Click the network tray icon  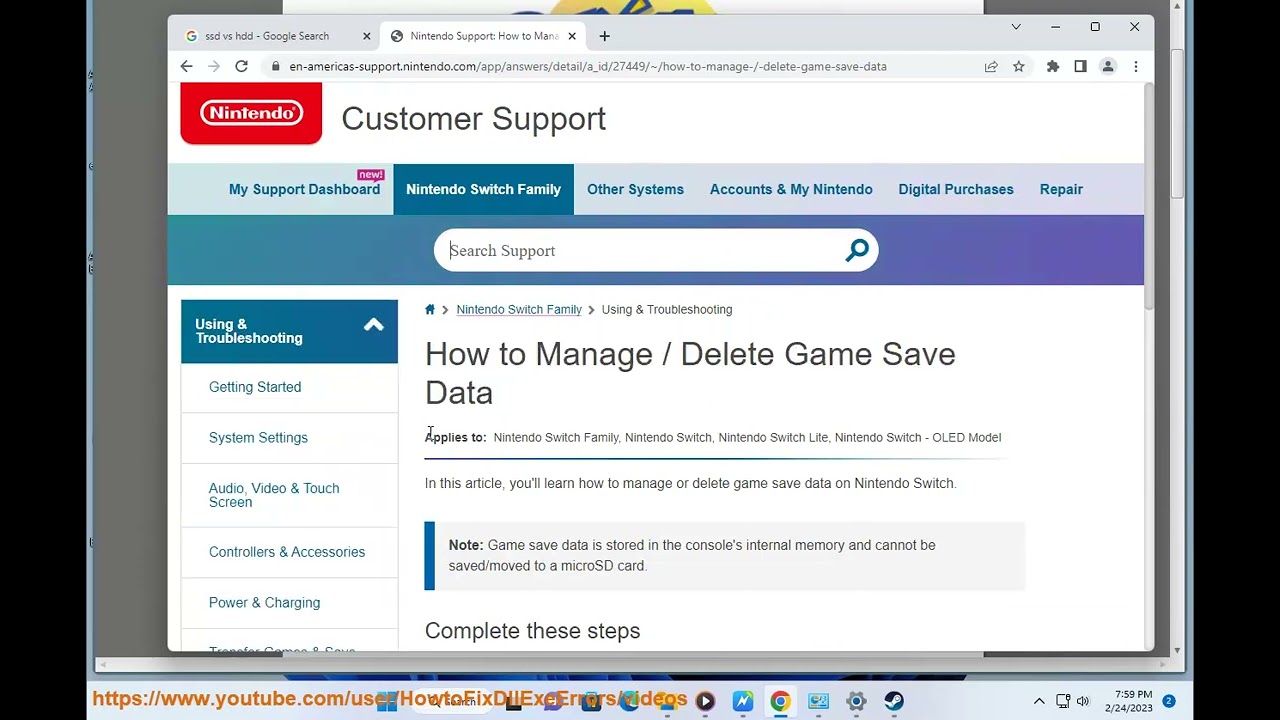click(x=1062, y=701)
